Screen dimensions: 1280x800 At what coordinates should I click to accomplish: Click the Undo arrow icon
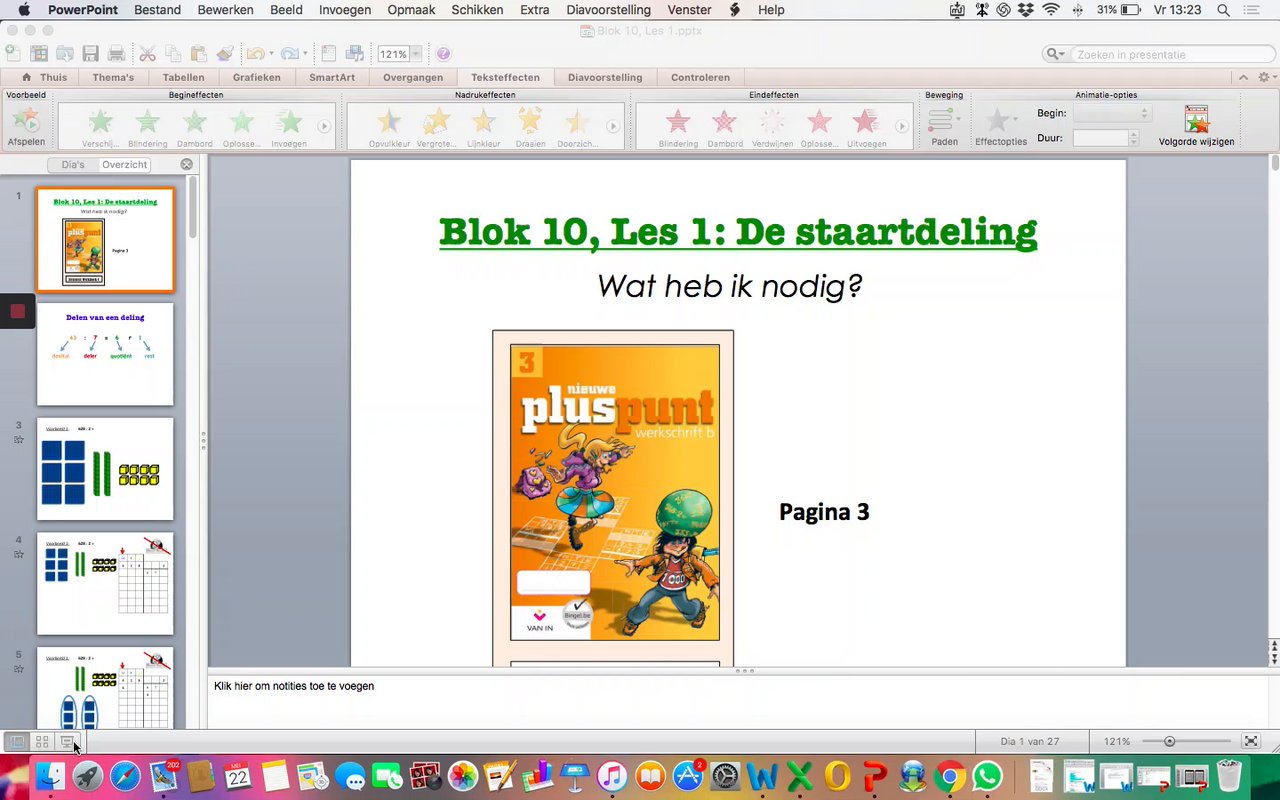[255, 53]
